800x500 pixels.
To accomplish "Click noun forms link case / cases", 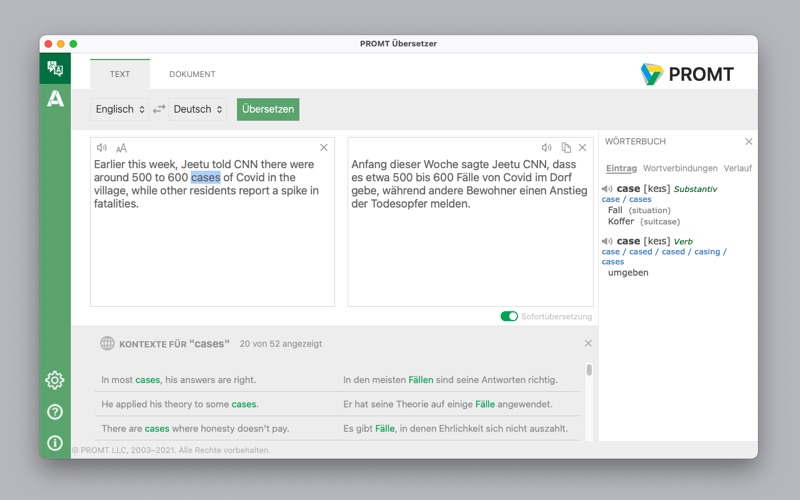I will (x=627, y=199).
